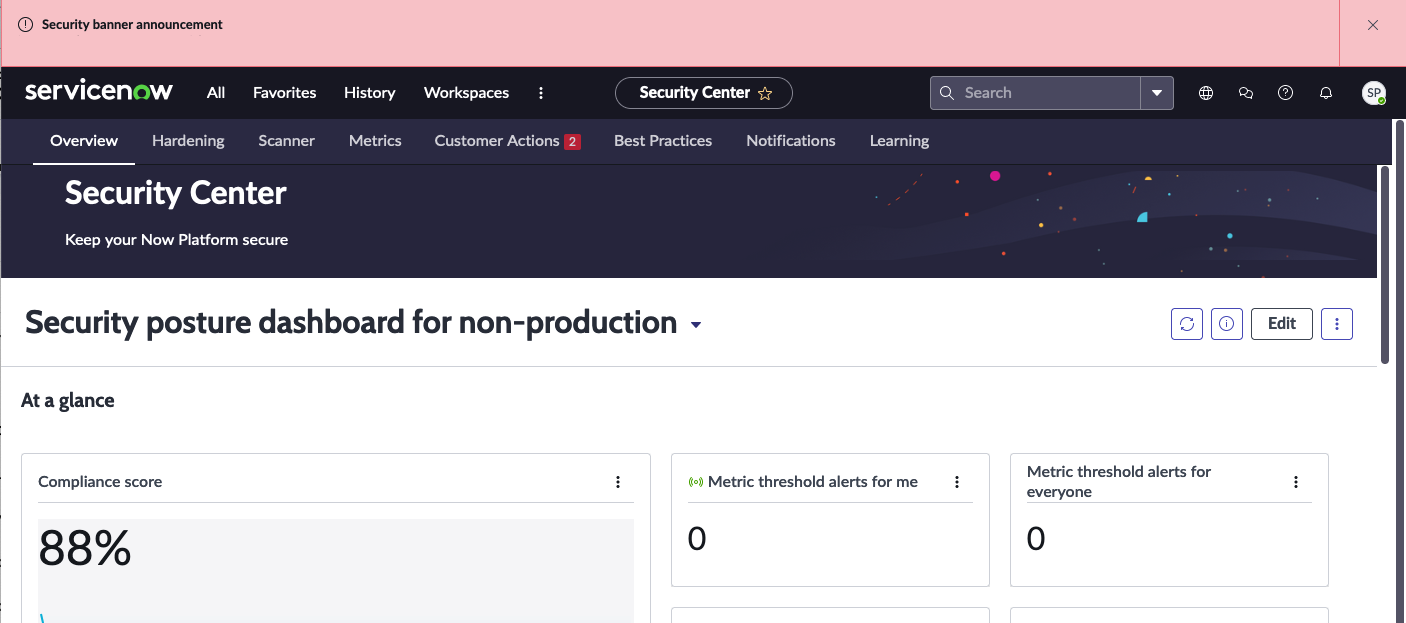Click the Security Center title pill
The height and width of the screenshot is (623, 1406).
[x=703, y=93]
